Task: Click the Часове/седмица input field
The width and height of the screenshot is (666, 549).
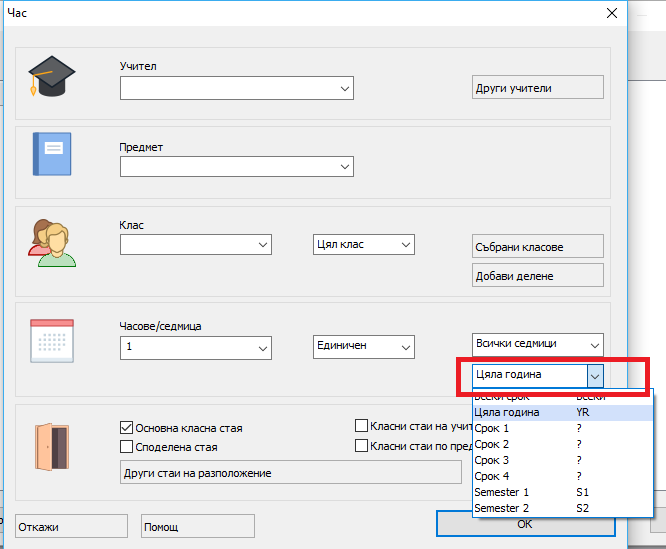Action: point(187,347)
